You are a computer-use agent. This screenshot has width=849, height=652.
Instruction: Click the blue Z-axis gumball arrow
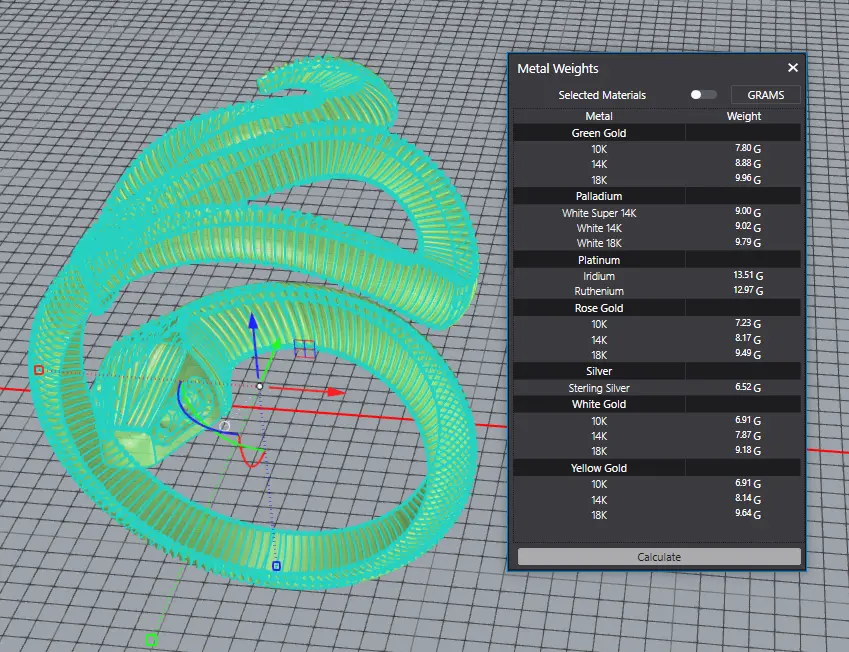pyautogui.click(x=254, y=323)
